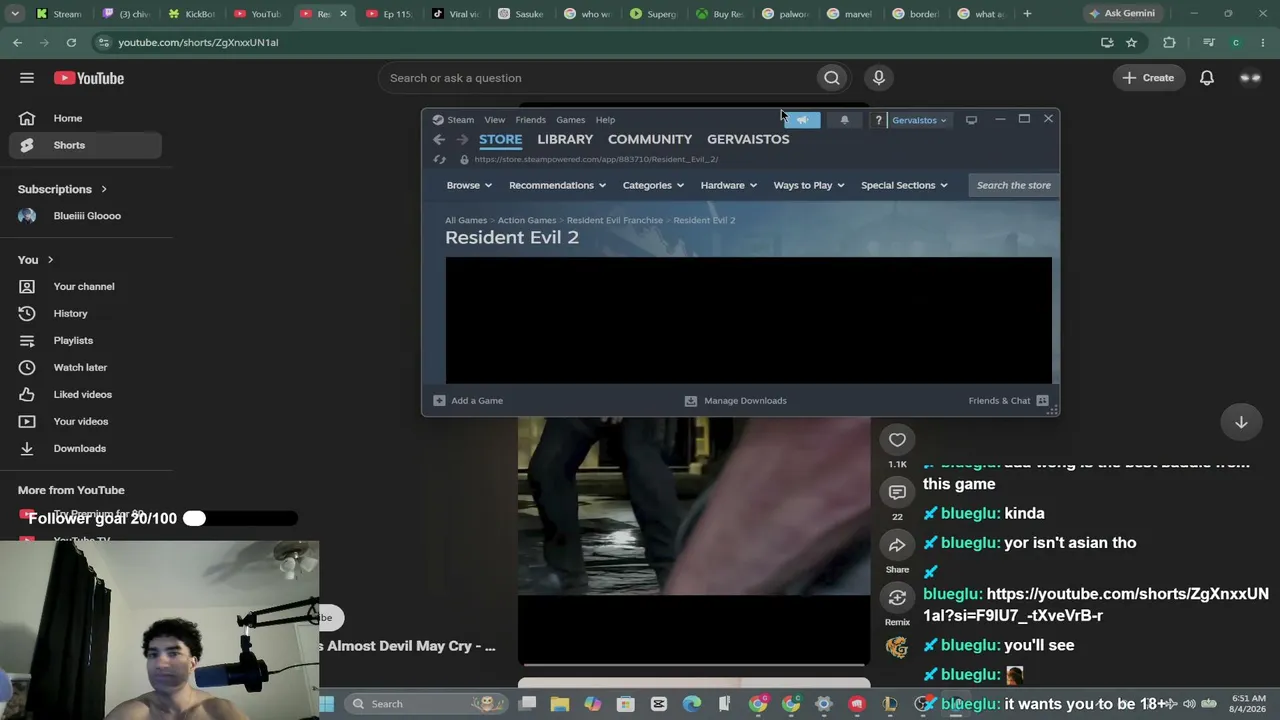
Task: Follow the Action Games breadcrumb link
Action: tap(527, 220)
